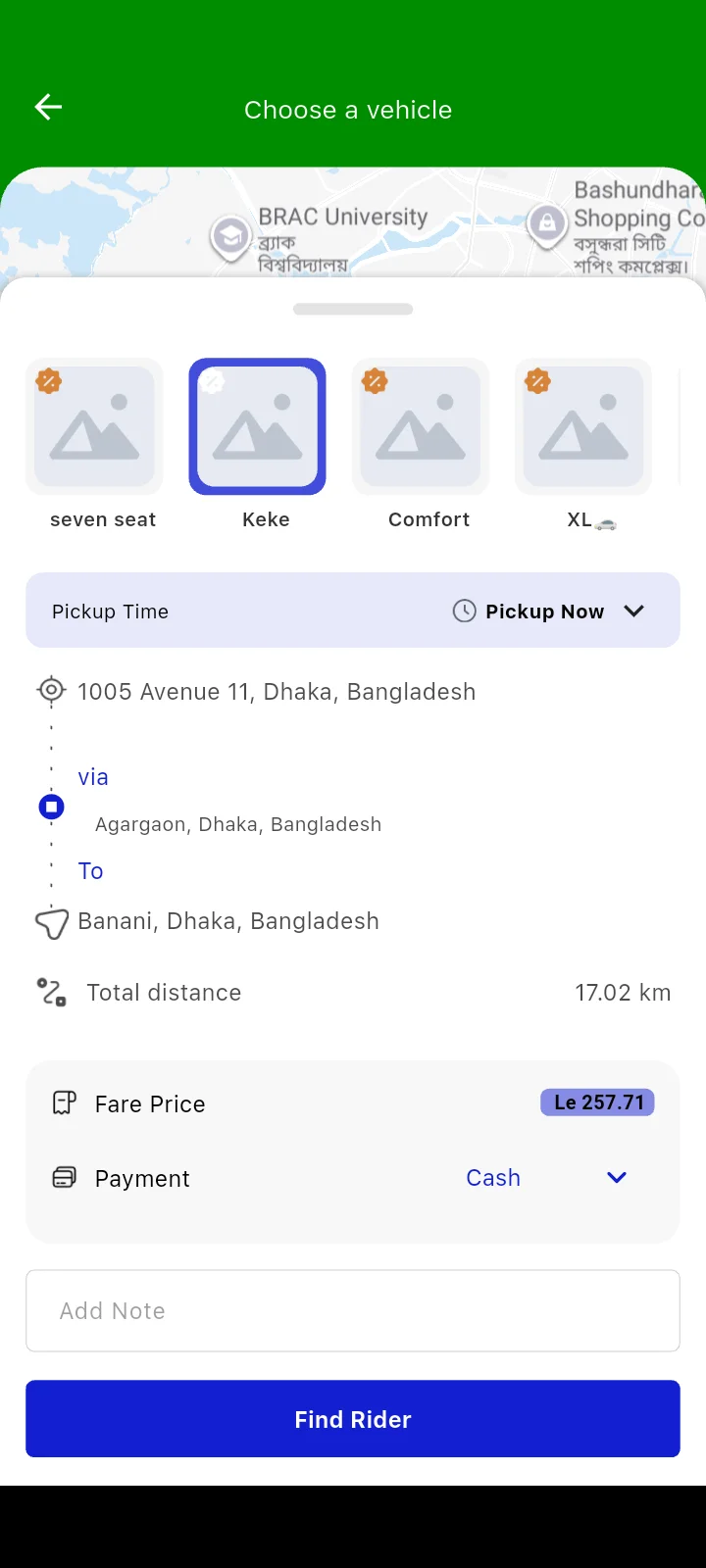Click the BRAC University map marker
The height and width of the screenshot is (1568, 706).
coord(230,236)
